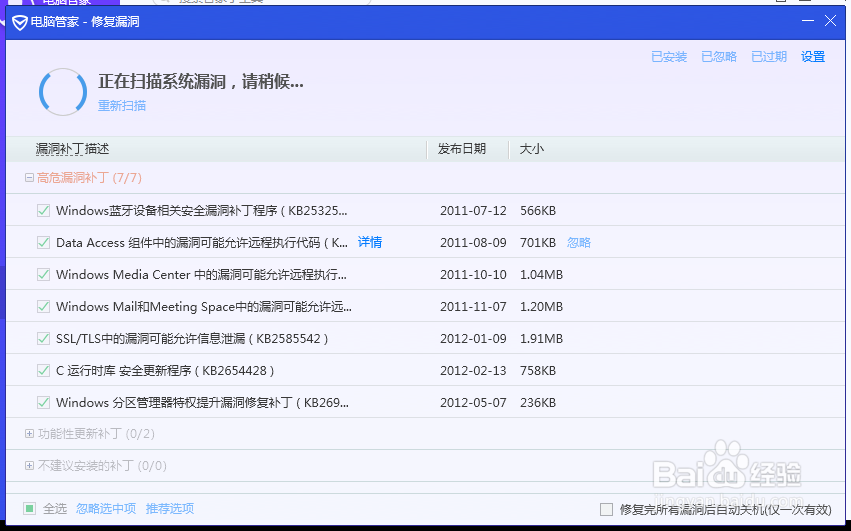Image resolution: width=851 pixels, height=531 pixels.
Task: Click the size value 1.04MB
Action: [541, 275]
